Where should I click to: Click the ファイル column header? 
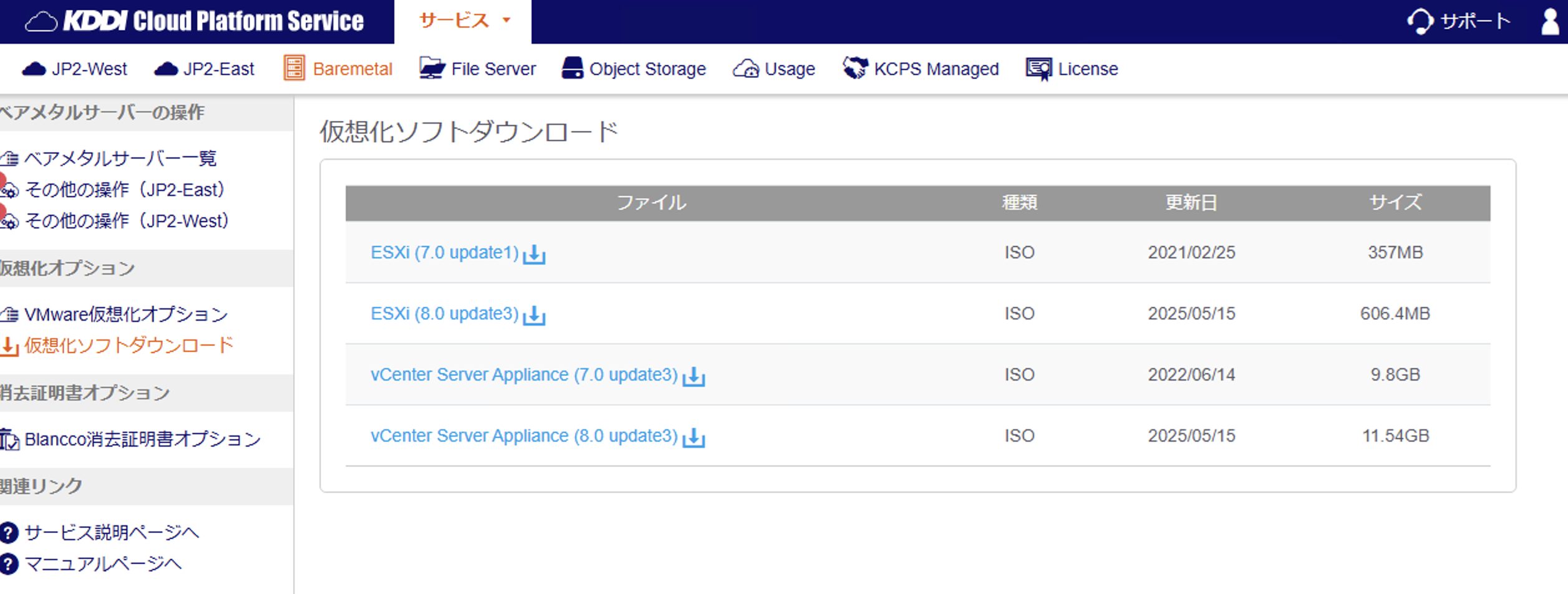651,203
